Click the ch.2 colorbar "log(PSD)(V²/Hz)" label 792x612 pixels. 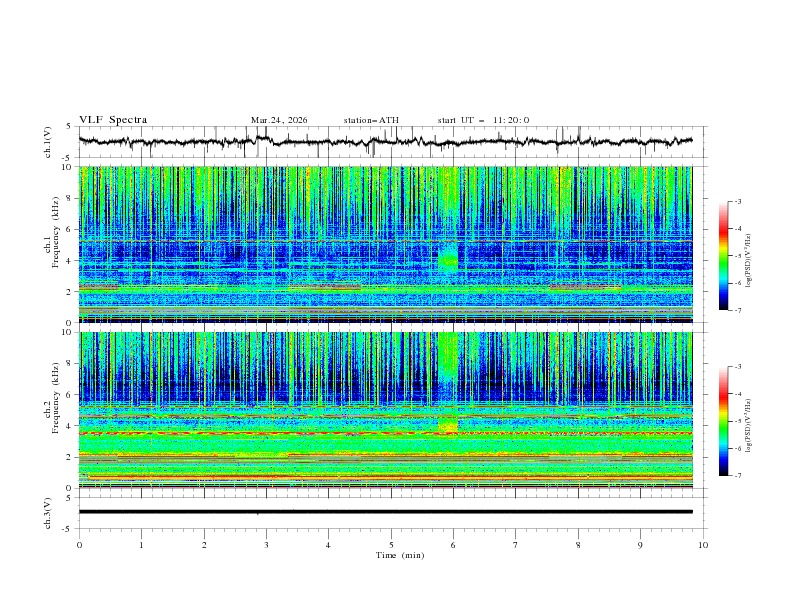[748, 425]
